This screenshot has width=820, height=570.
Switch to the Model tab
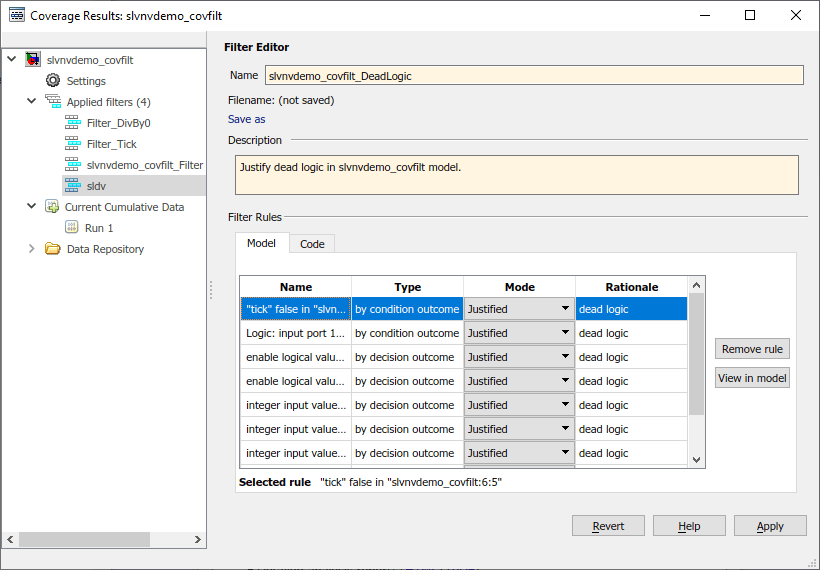click(x=261, y=244)
